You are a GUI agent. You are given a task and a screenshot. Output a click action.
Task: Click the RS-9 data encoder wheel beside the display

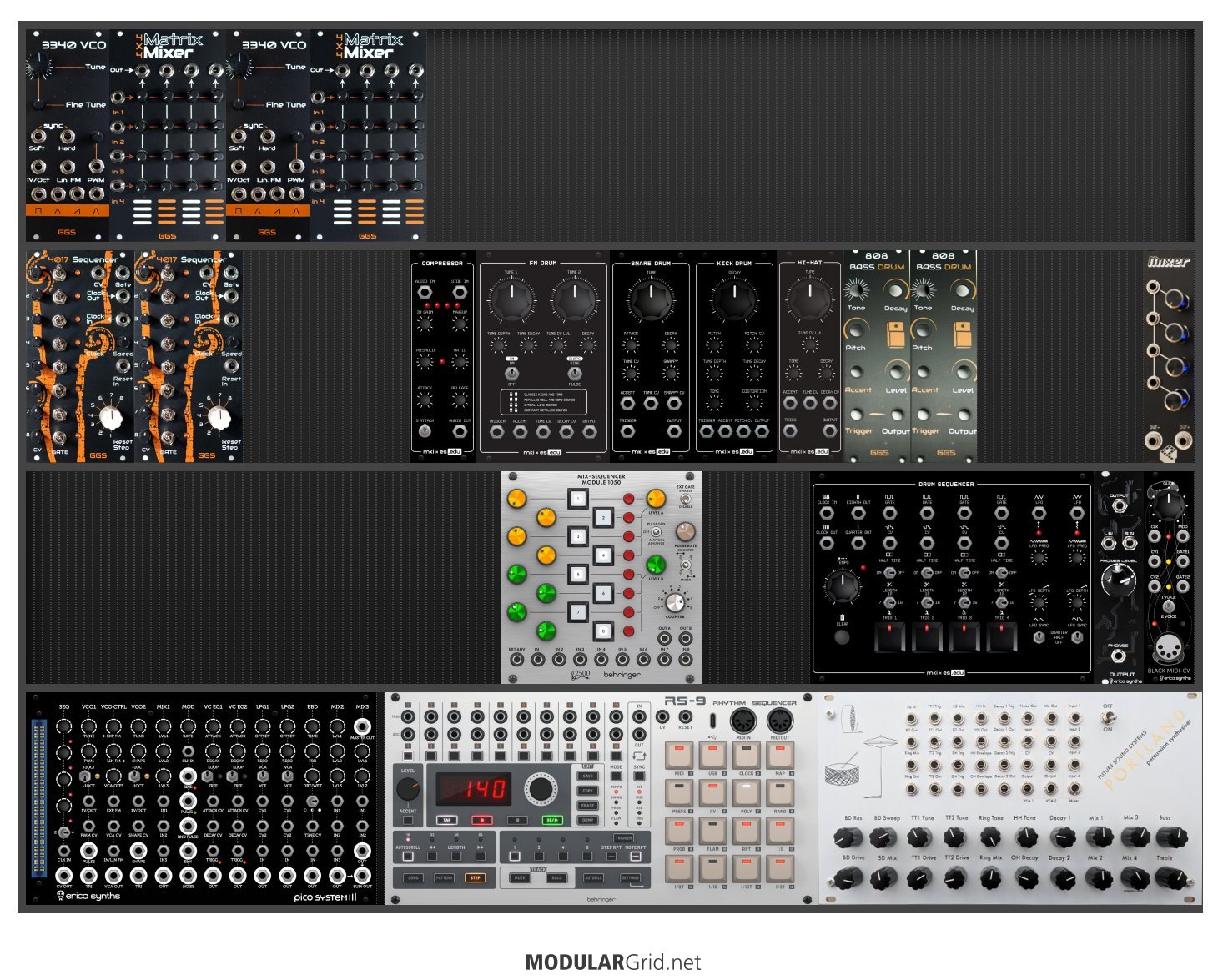tap(541, 789)
